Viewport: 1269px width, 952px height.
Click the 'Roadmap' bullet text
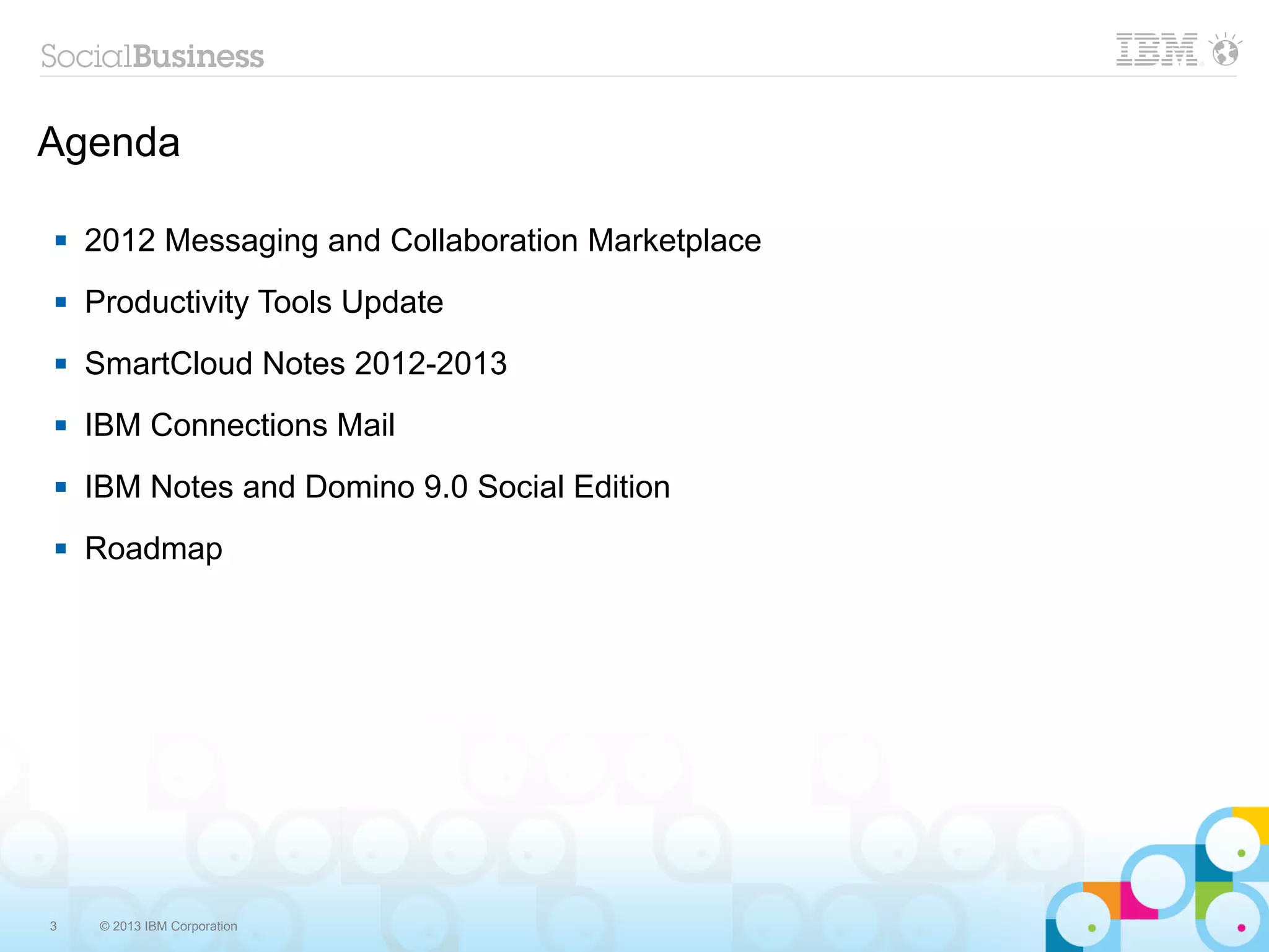coord(154,549)
